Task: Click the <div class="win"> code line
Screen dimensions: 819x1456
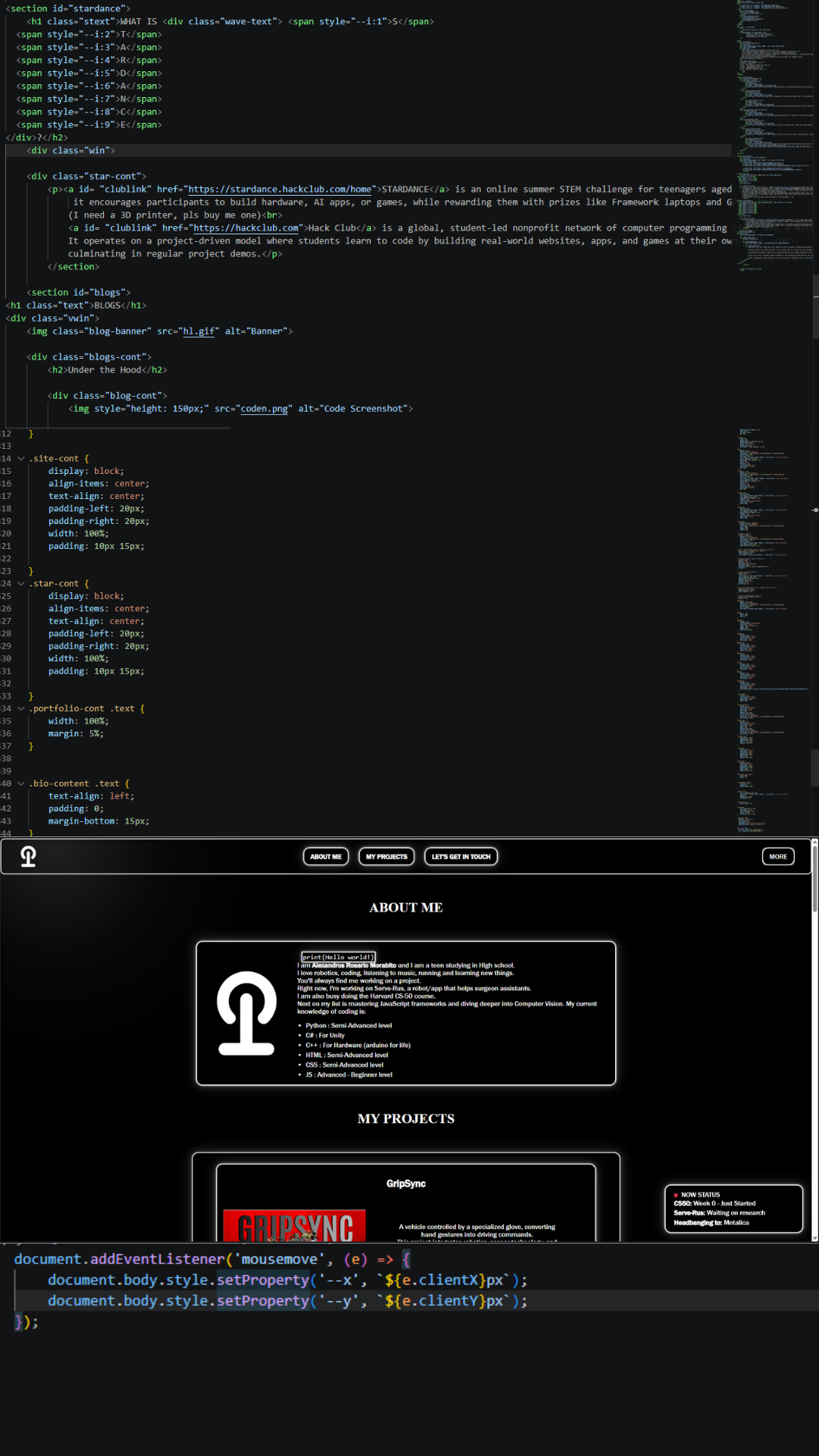Action: (x=71, y=151)
